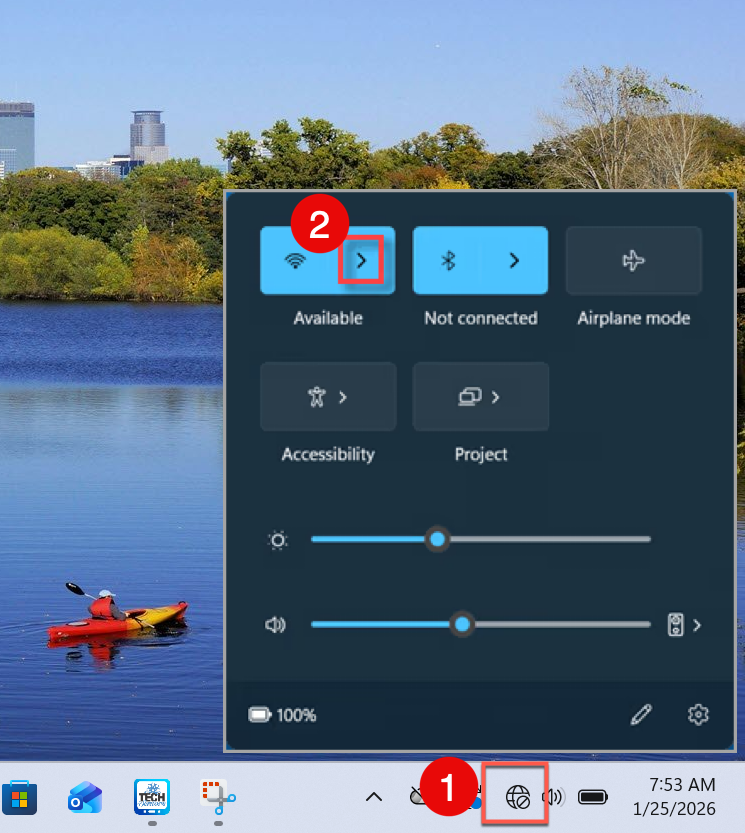
Task: Launch Outlook from the taskbar
Action: click(x=85, y=797)
